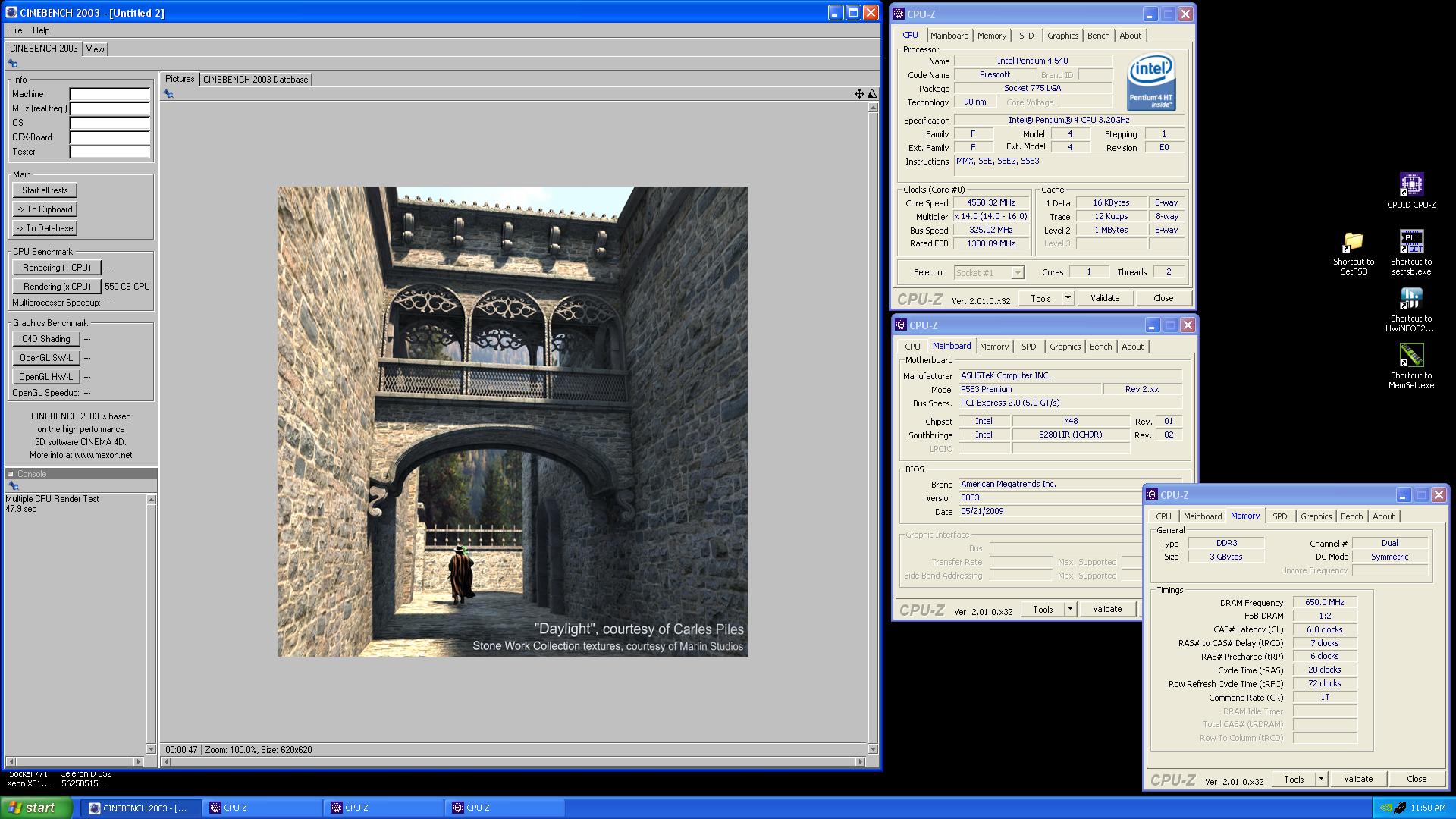This screenshot has height=819, width=1456.
Task: Click the pin icon under the CINEBENCH 2003 tab
Action: pos(13,64)
